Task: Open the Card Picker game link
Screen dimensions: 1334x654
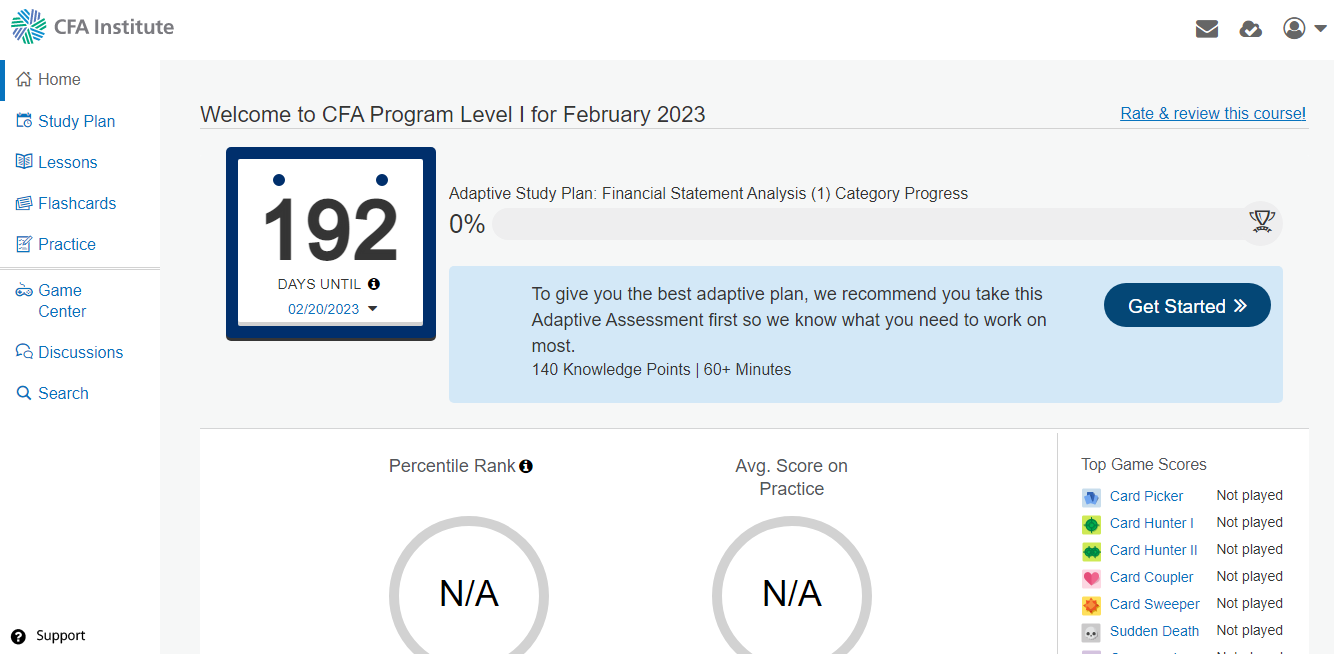Action: point(1146,496)
